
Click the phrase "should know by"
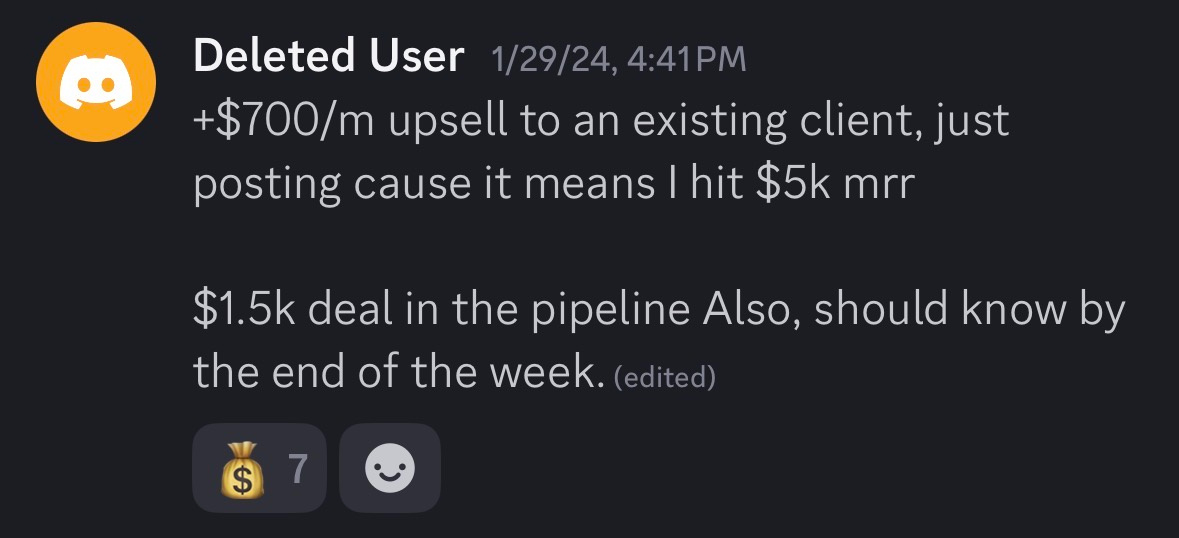pyautogui.click(x=969, y=310)
